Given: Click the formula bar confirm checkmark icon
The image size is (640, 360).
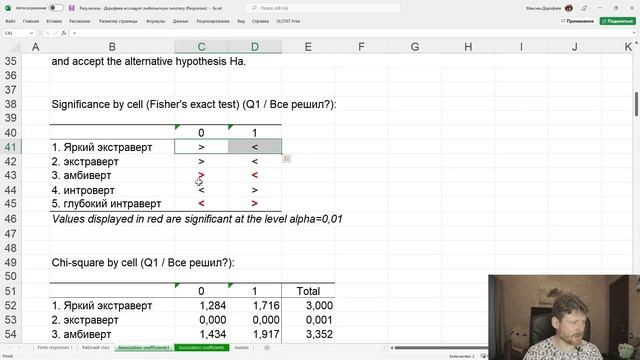Looking at the screenshot, I should pos(56,33).
